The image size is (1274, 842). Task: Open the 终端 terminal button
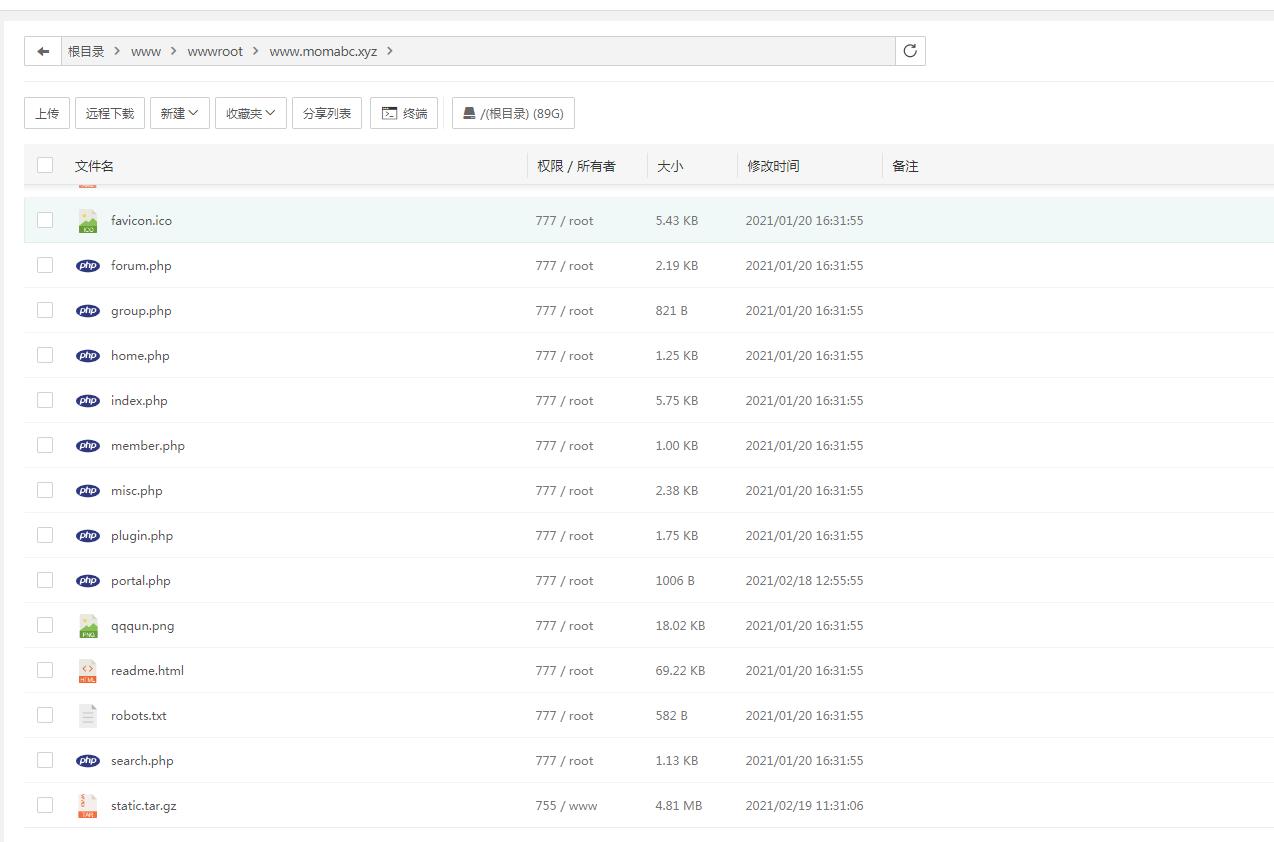404,113
